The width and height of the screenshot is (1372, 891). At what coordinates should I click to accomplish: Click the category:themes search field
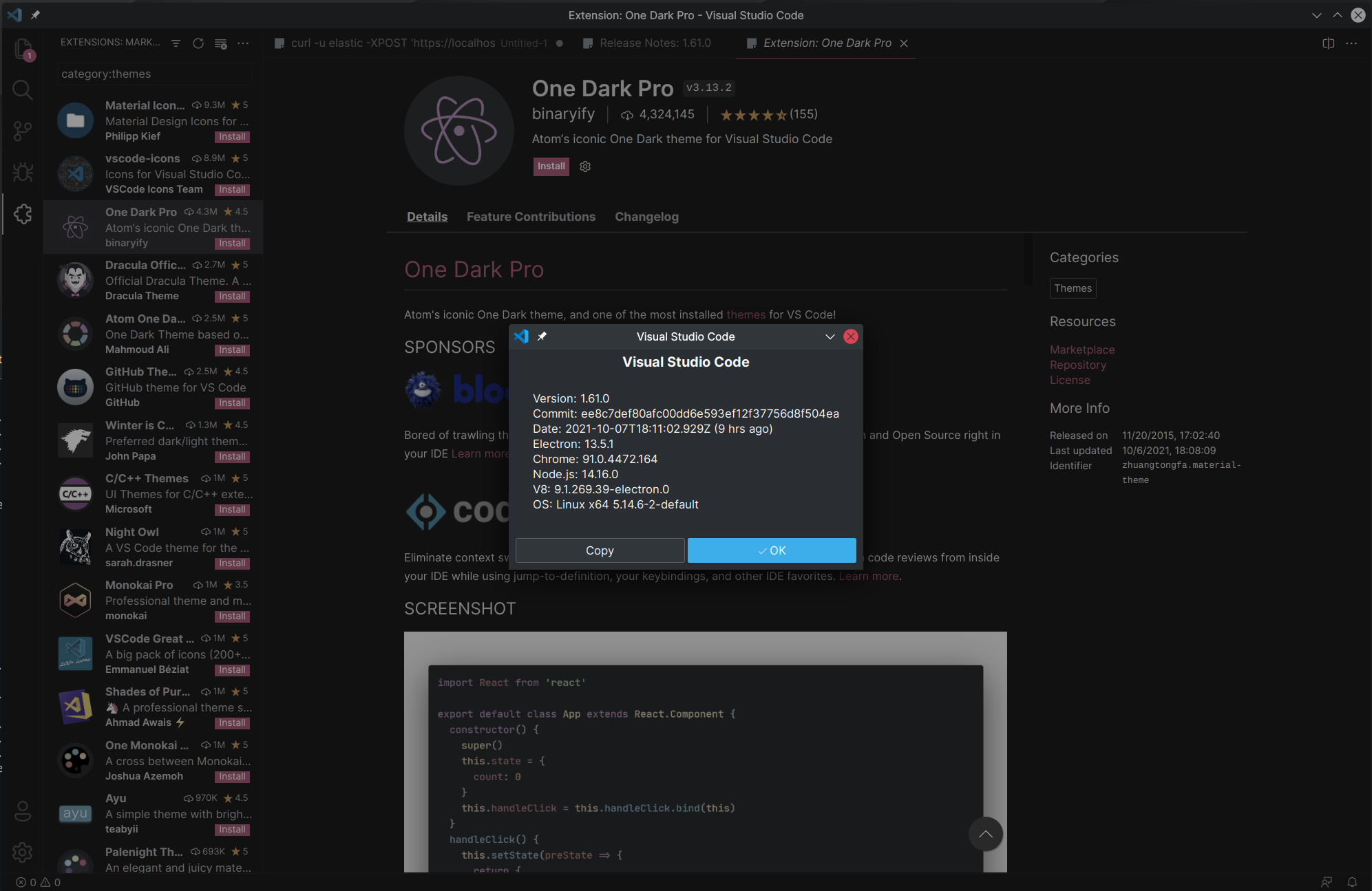click(x=154, y=74)
